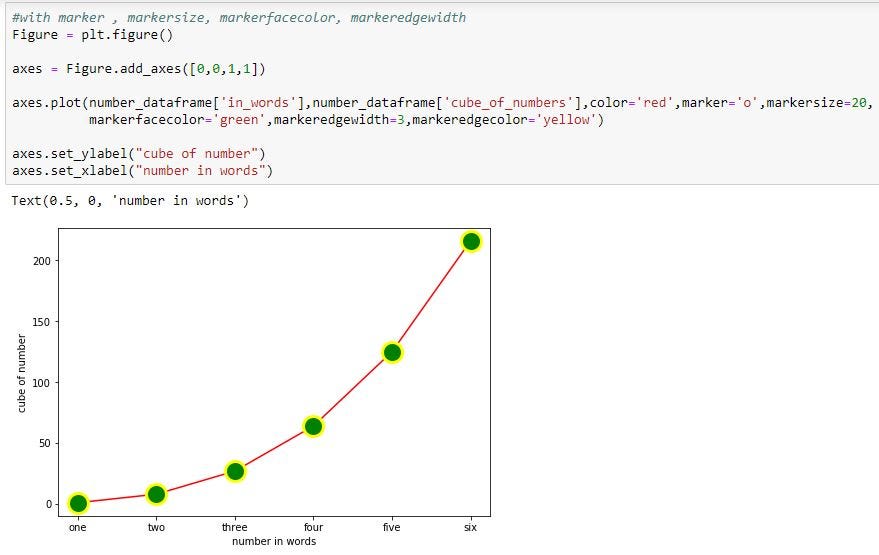The image size is (879, 555).
Task: Click the green data marker for 'two'
Action: [156, 494]
